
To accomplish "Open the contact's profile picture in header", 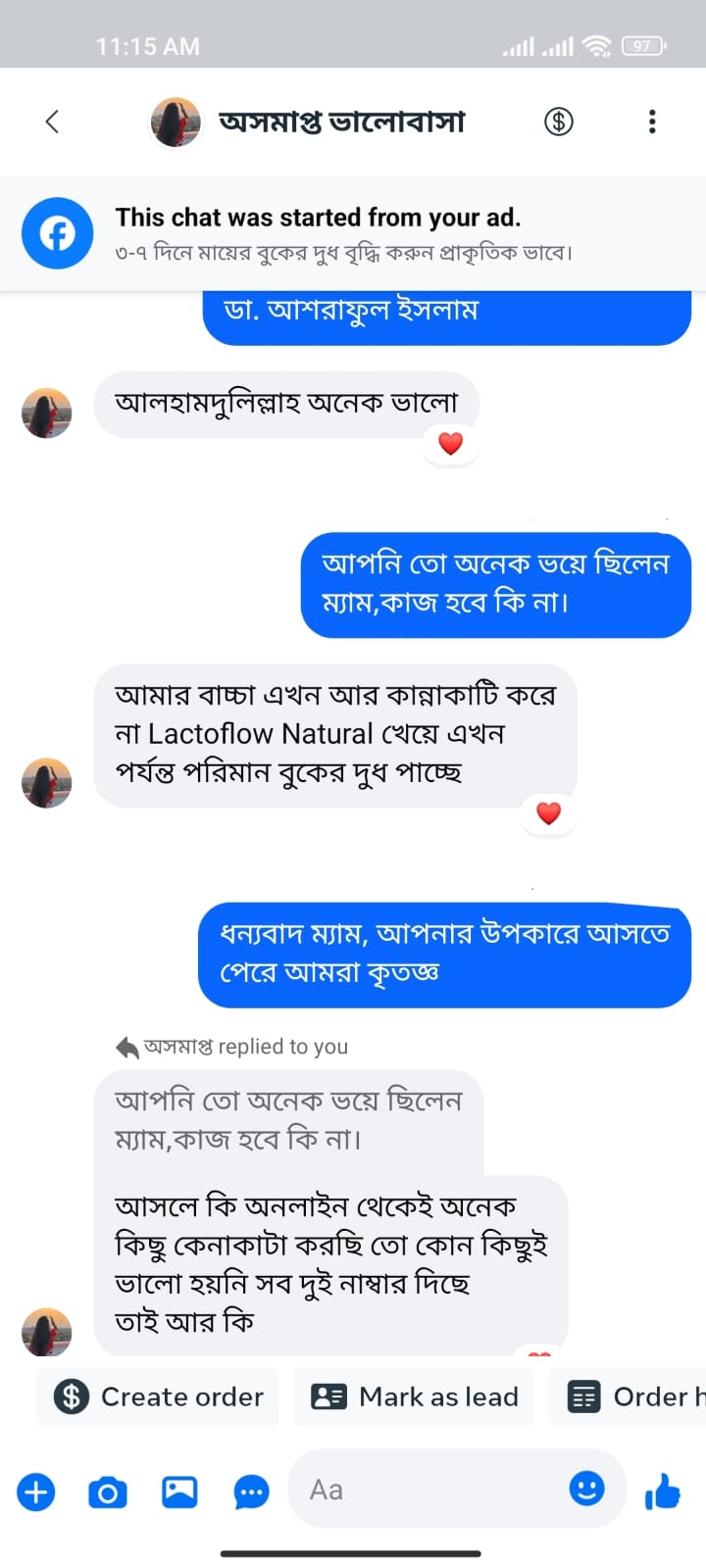I will pos(176,122).
